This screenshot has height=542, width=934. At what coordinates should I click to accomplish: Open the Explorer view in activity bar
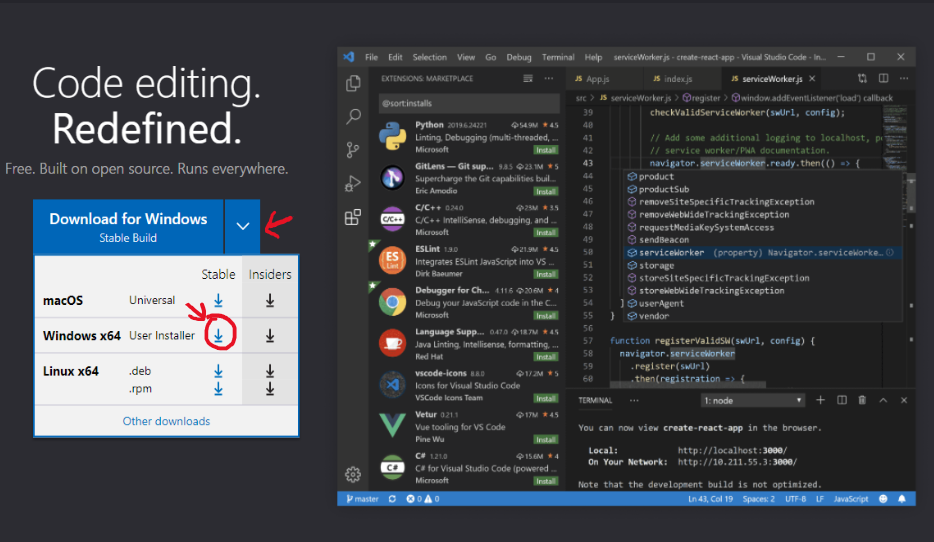(x=353, y=83)
